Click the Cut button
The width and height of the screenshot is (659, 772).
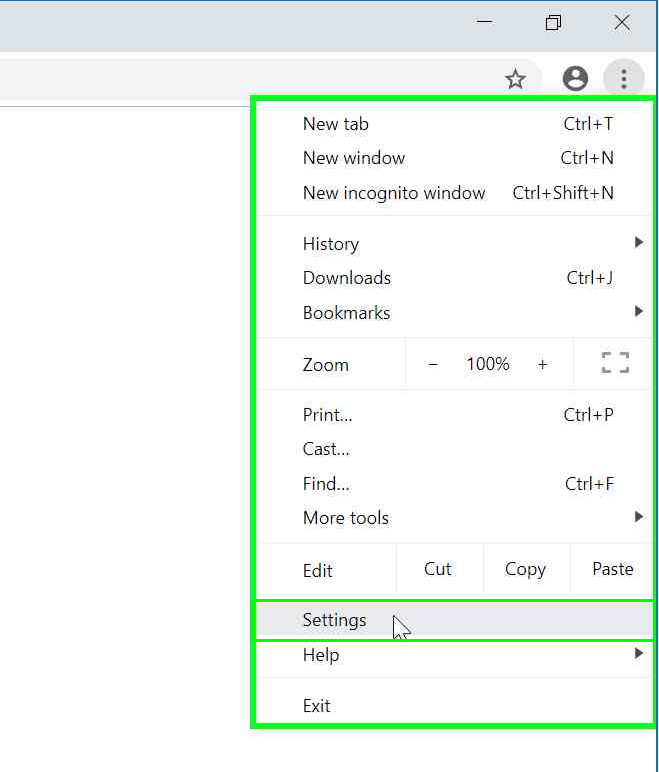[x=437, y=569]
